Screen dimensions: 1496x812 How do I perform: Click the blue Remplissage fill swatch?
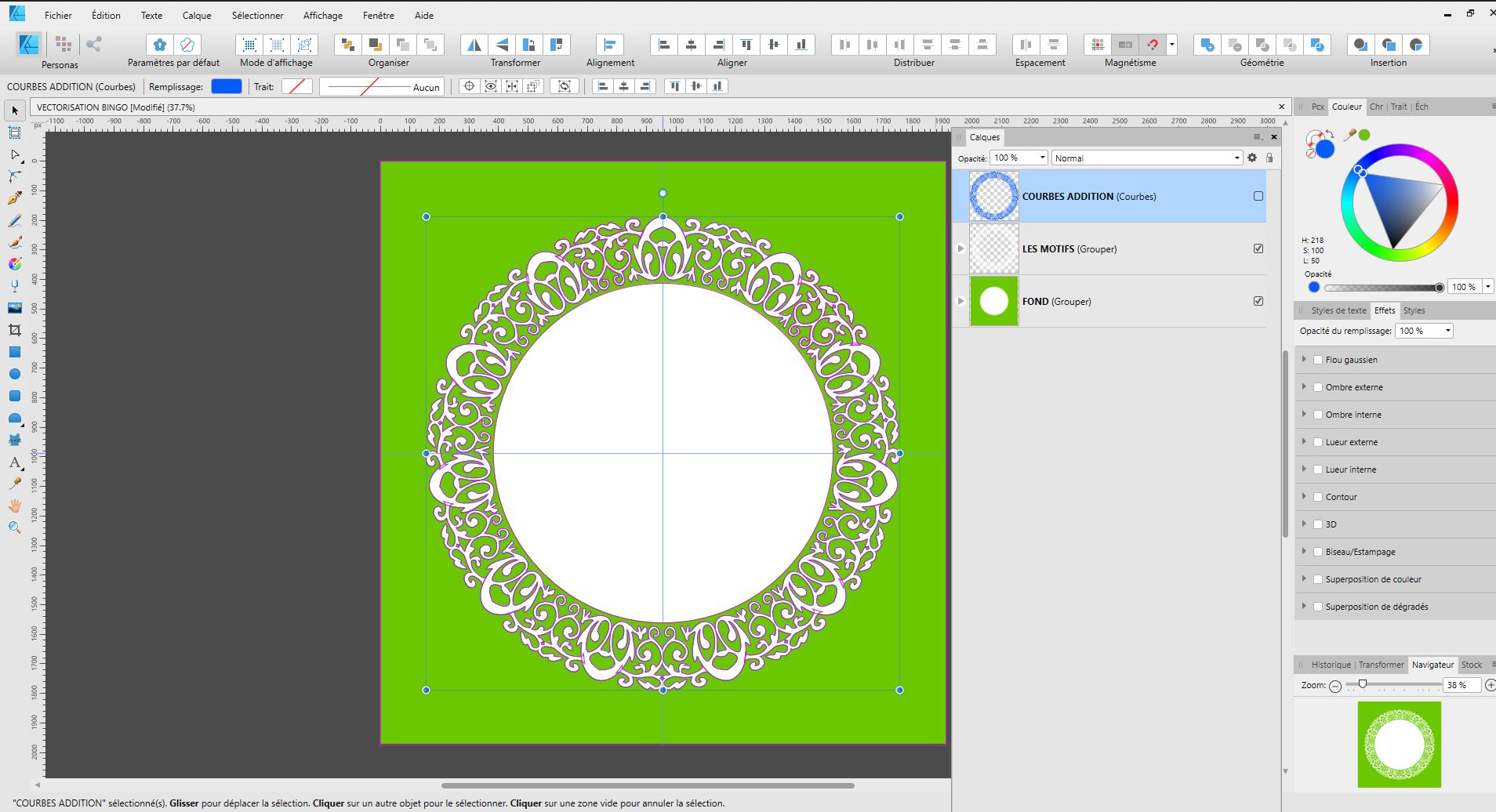(x=227, y=86)
